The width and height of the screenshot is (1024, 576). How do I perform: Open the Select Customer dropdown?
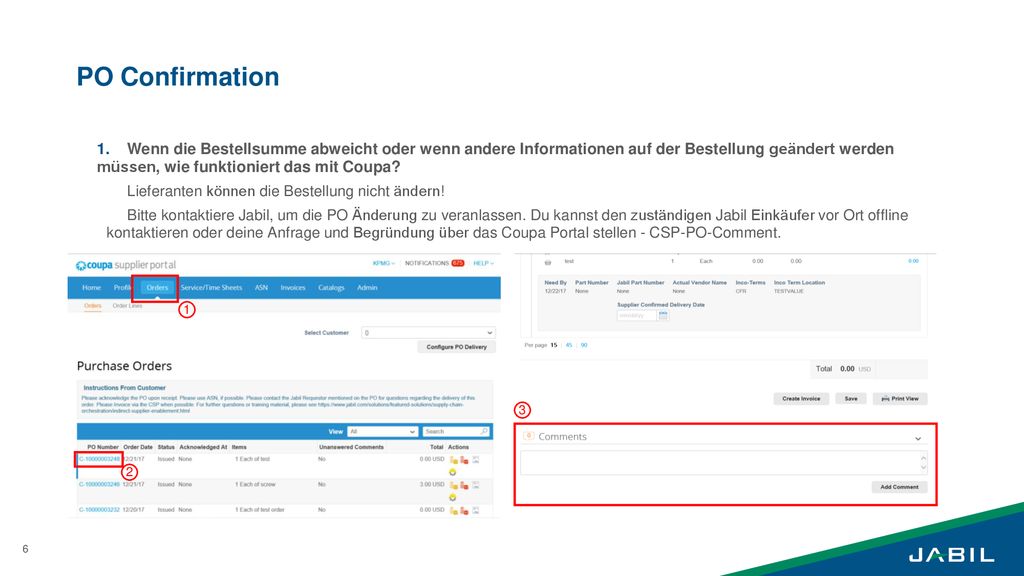coord(428,333)
